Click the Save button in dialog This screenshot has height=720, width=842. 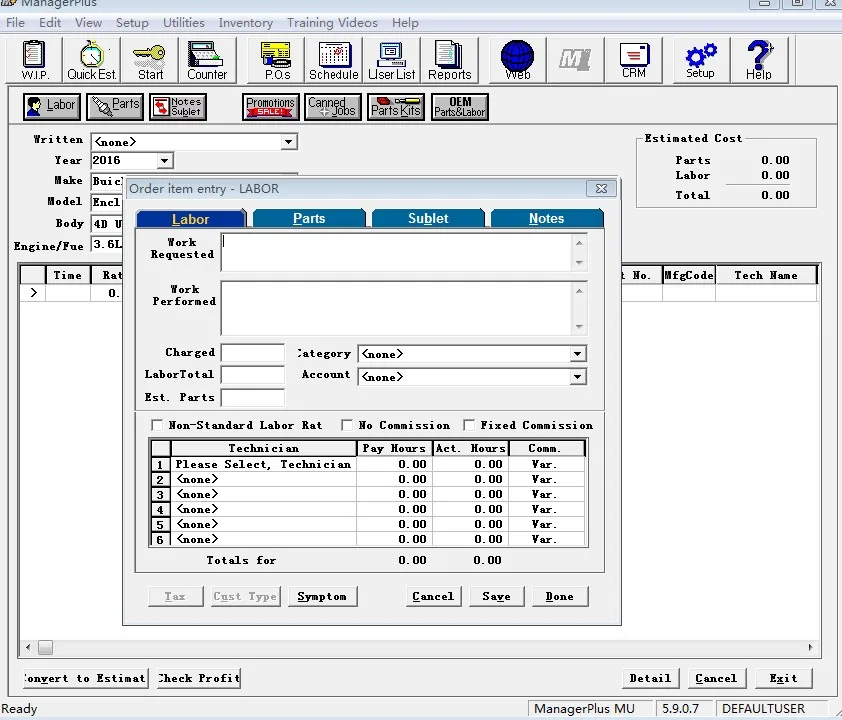[497, 596]
